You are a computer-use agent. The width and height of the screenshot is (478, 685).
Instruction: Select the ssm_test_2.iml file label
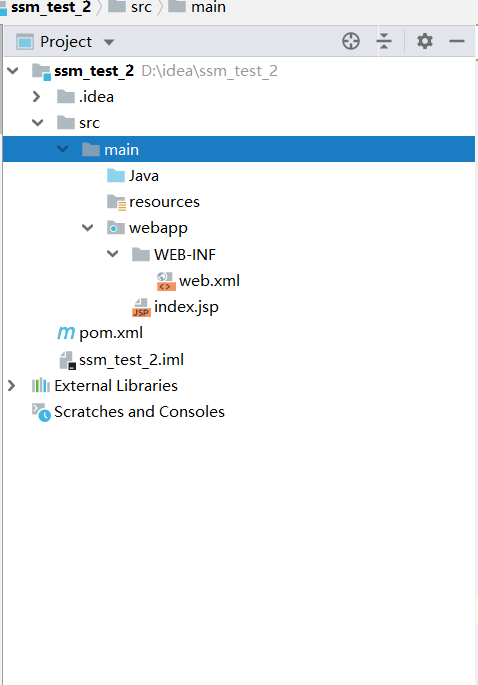pyautogui.click(x=132, y=360)
